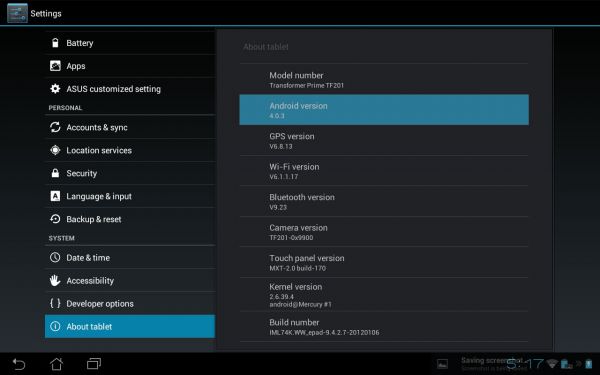600x375 pixels.
Task: Tap the Wi-Fi signal status icon
Action: (551, 364)
